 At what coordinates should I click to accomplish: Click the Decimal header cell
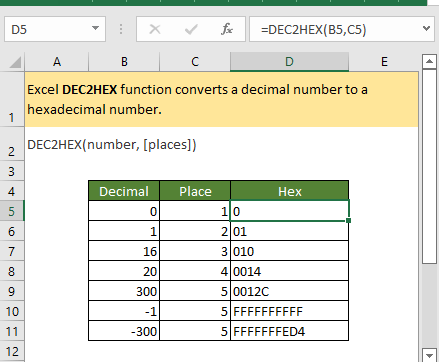point(124,191)
